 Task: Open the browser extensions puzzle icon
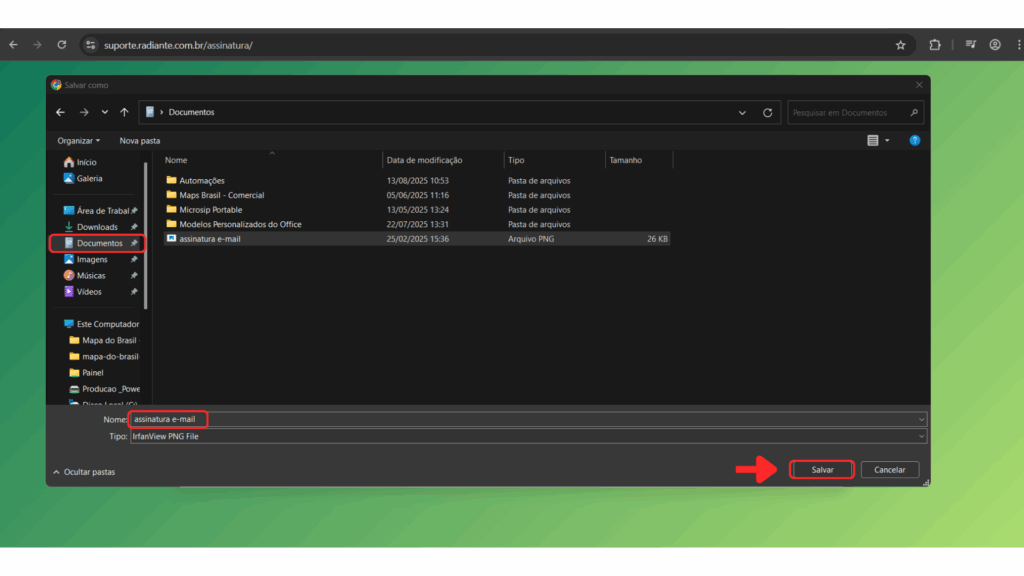tap(935, 45)
